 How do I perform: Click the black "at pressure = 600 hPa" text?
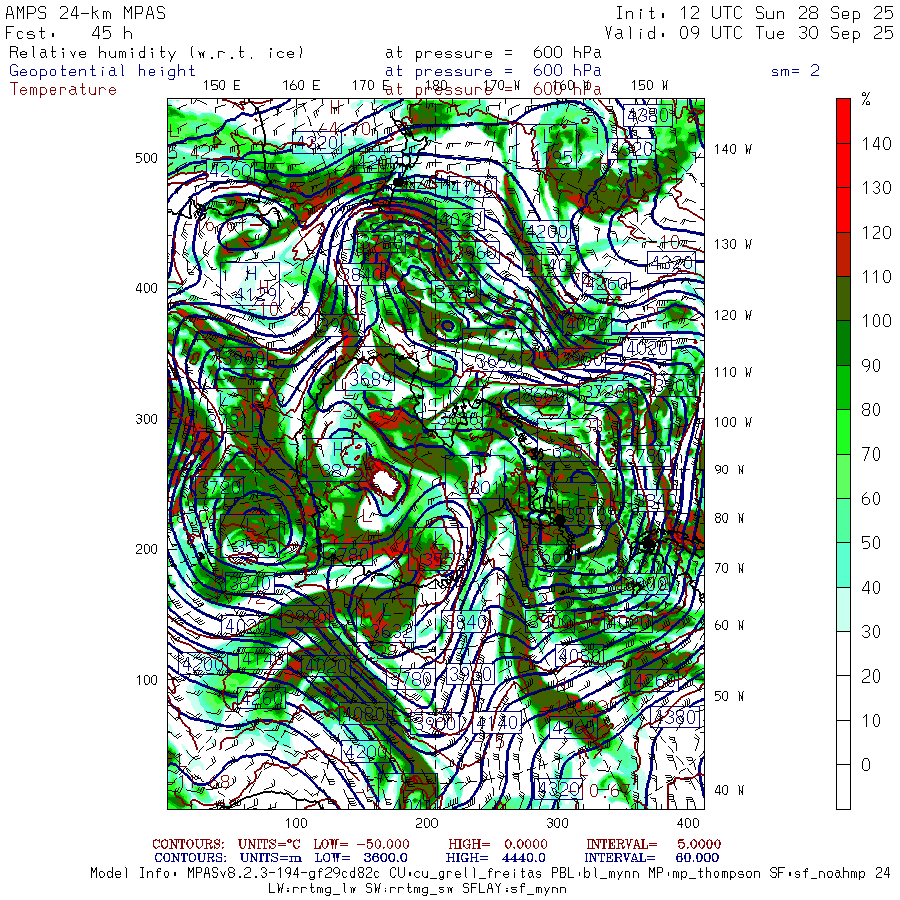pyautogui.click(x=493, y=53)
